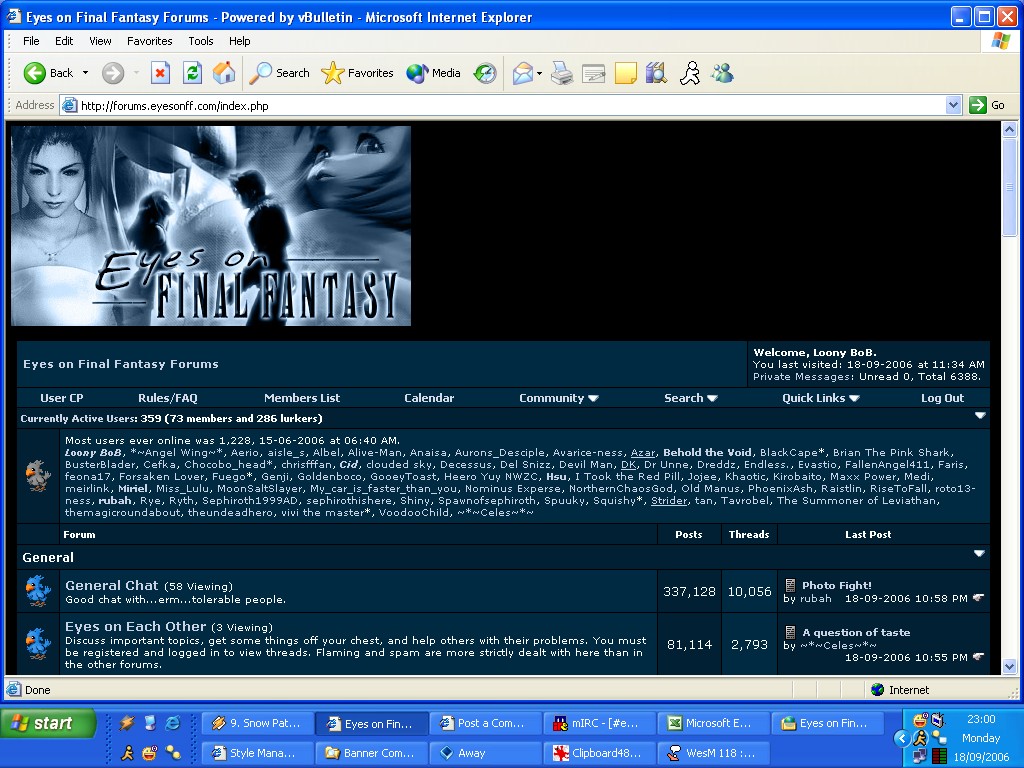
Task: Open the Research books icon
Action: tap(656, 73)
